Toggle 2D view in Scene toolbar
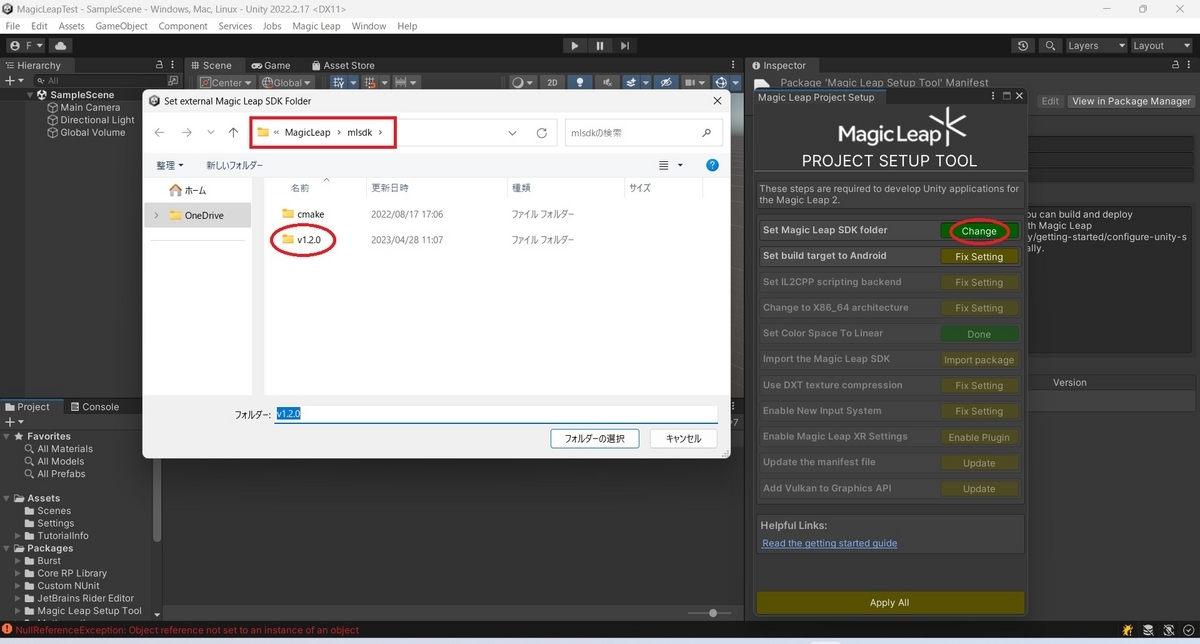 coord(552,83)
